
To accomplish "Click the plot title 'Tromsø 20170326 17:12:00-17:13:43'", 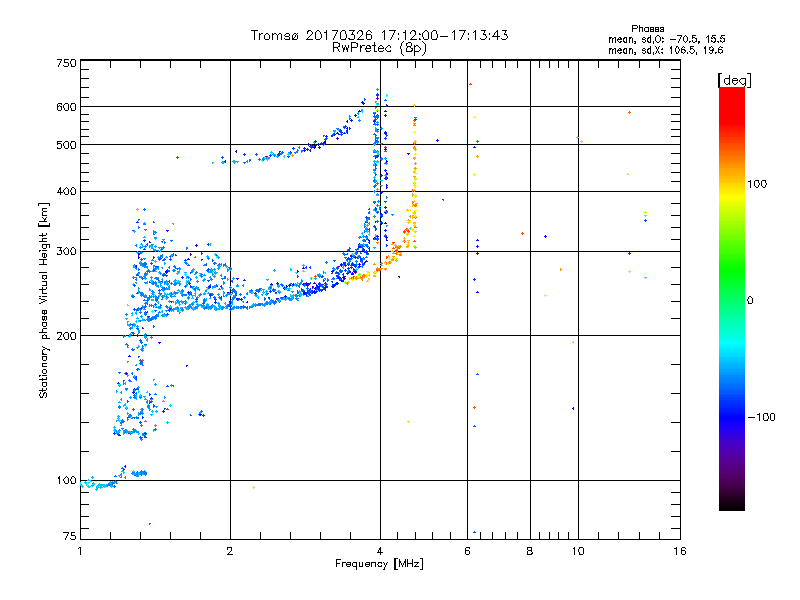I will coord(379,35).
